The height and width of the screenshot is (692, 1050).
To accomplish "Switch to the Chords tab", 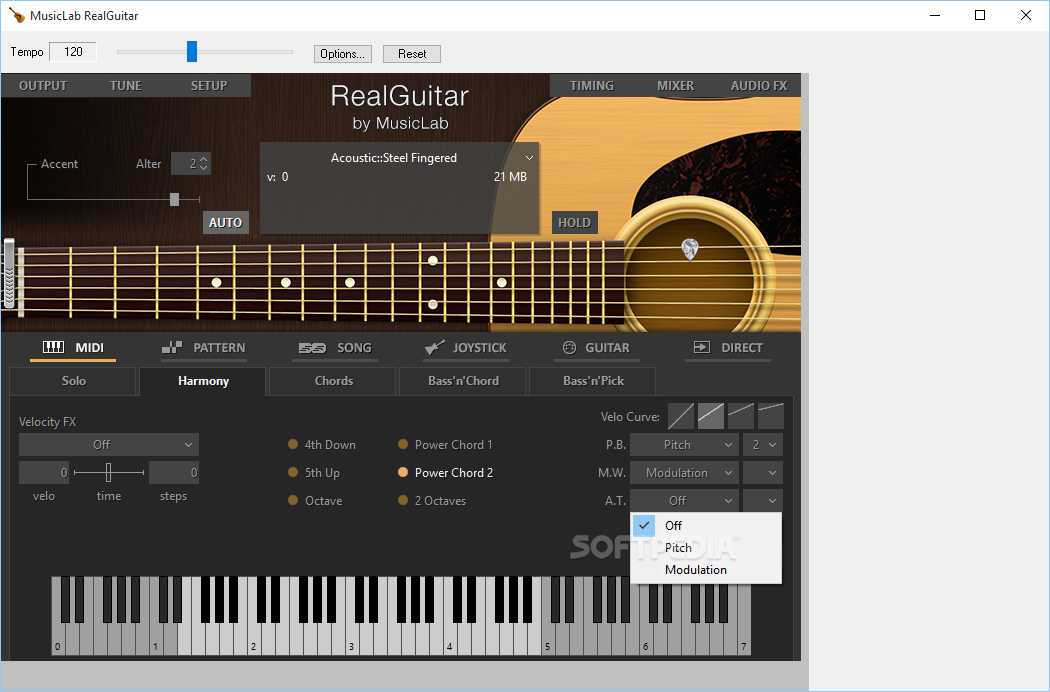I will coord(333,380).
